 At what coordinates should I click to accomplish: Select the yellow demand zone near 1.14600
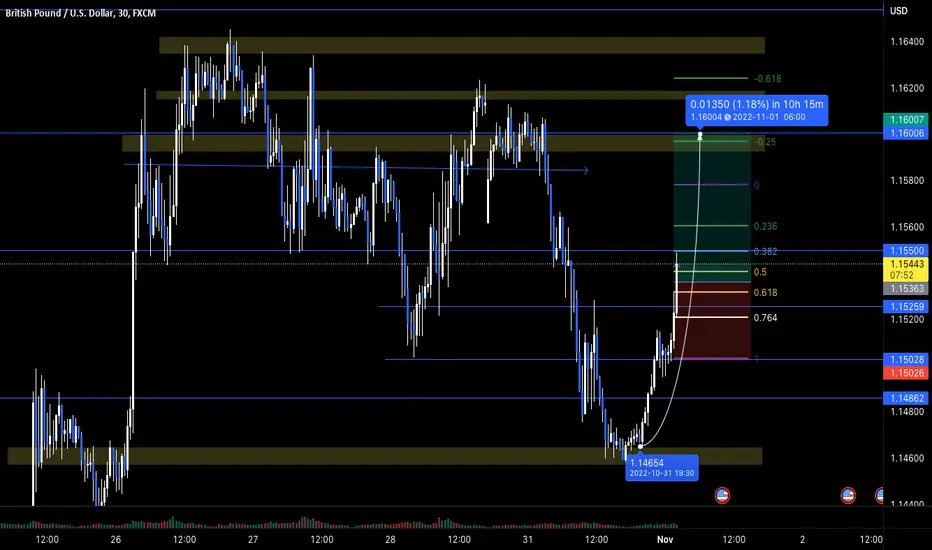click(385, 456)
